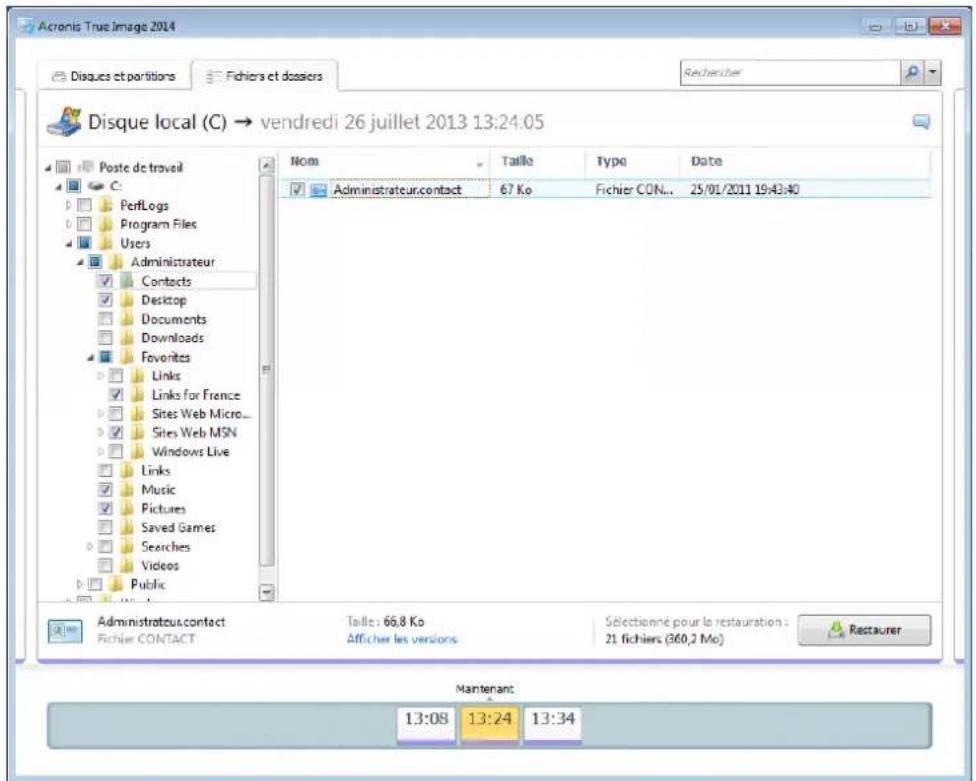Click the 25/01/2011 19:43:40 date cell
Screen dimensions: 976x781
pyautogui.click(x=744, y=190)
